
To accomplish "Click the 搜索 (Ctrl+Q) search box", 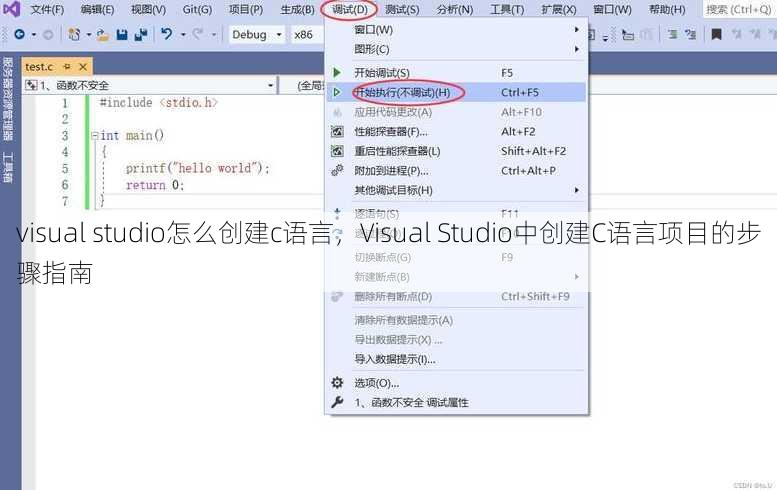I will [739, 9].
